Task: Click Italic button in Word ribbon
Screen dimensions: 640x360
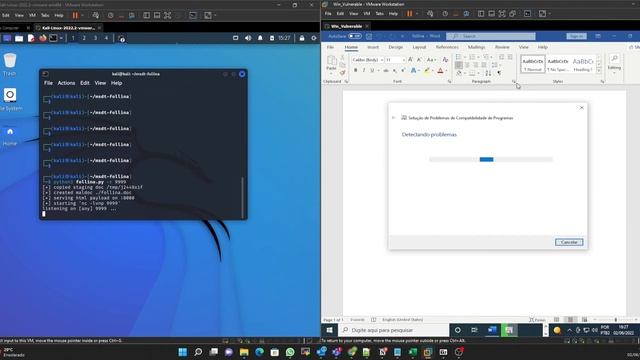Action: [364, 71]
